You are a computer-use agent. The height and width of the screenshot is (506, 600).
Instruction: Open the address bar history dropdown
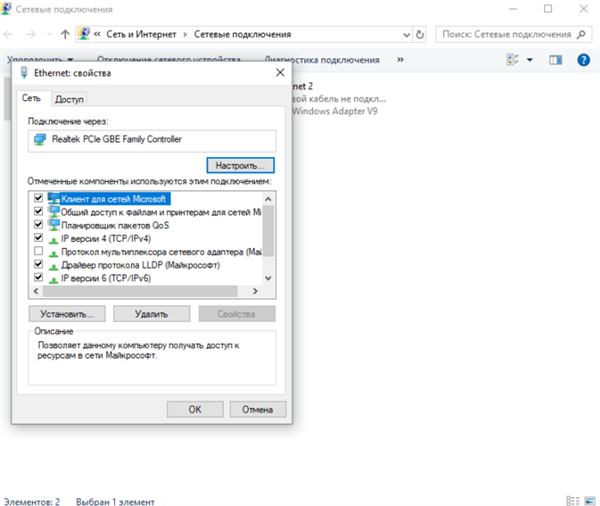406,35
